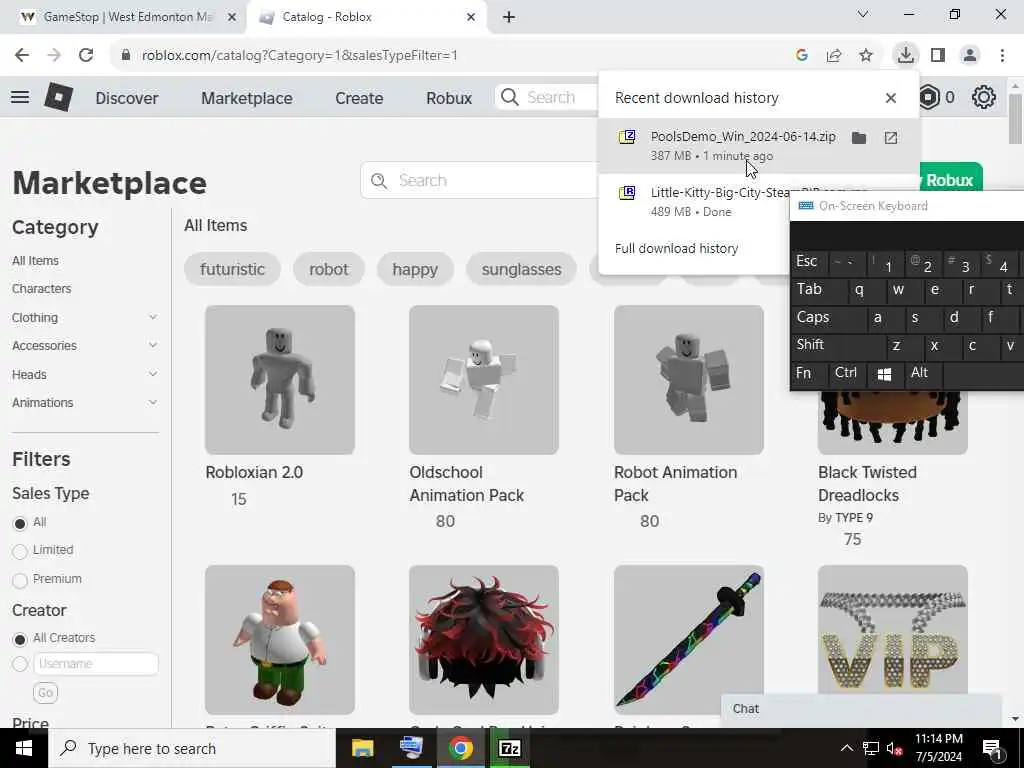
Task: Open the Chrome tab search dropdown
Action: (x=863, y=14)
